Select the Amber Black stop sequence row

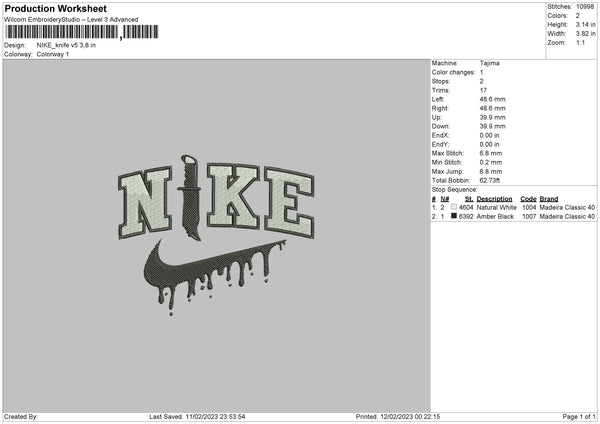[514, 217]
